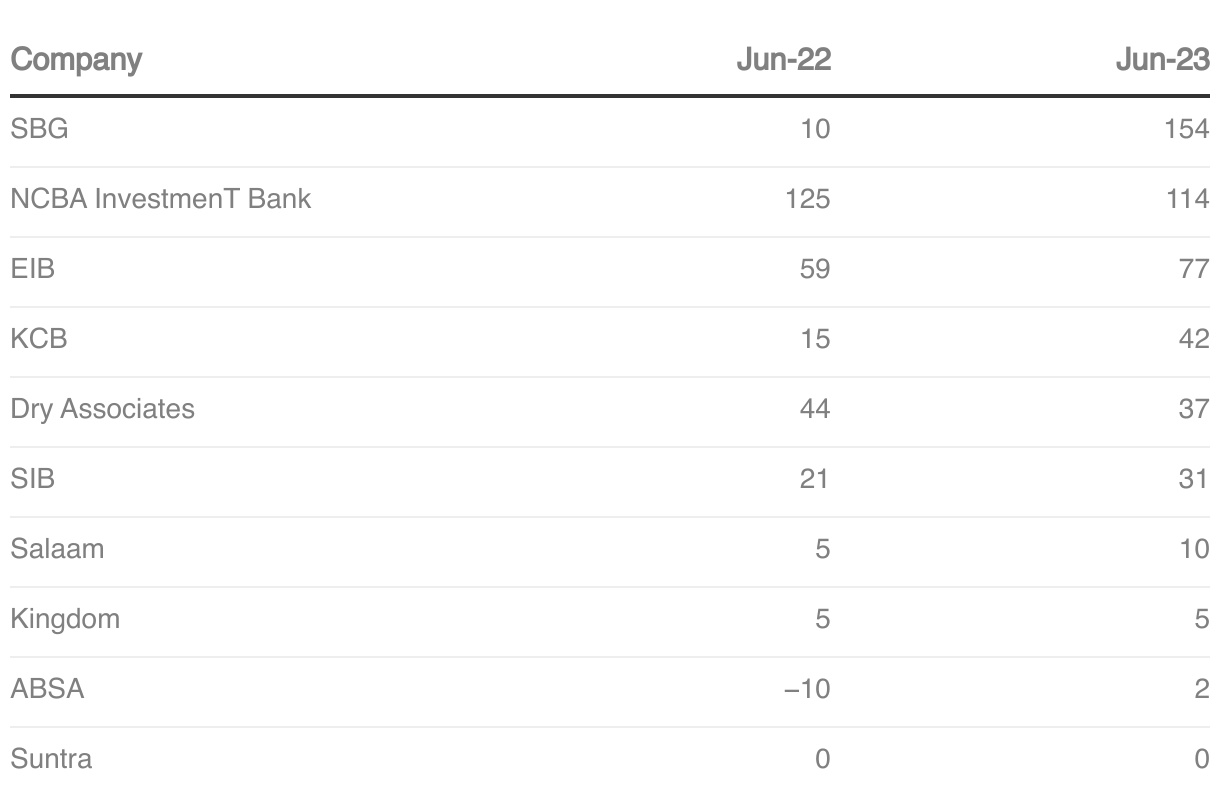Click Dry Associates' Jun-22 value 44
Viewport: 1220px width, 806px height.
click(x=815, y=409)
